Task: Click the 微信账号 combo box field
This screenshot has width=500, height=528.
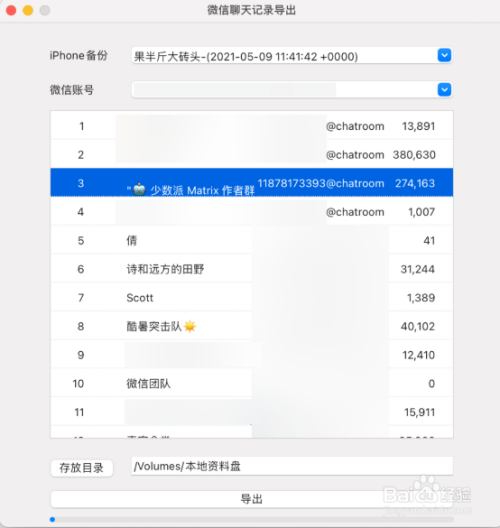Action: click(292, 90)
